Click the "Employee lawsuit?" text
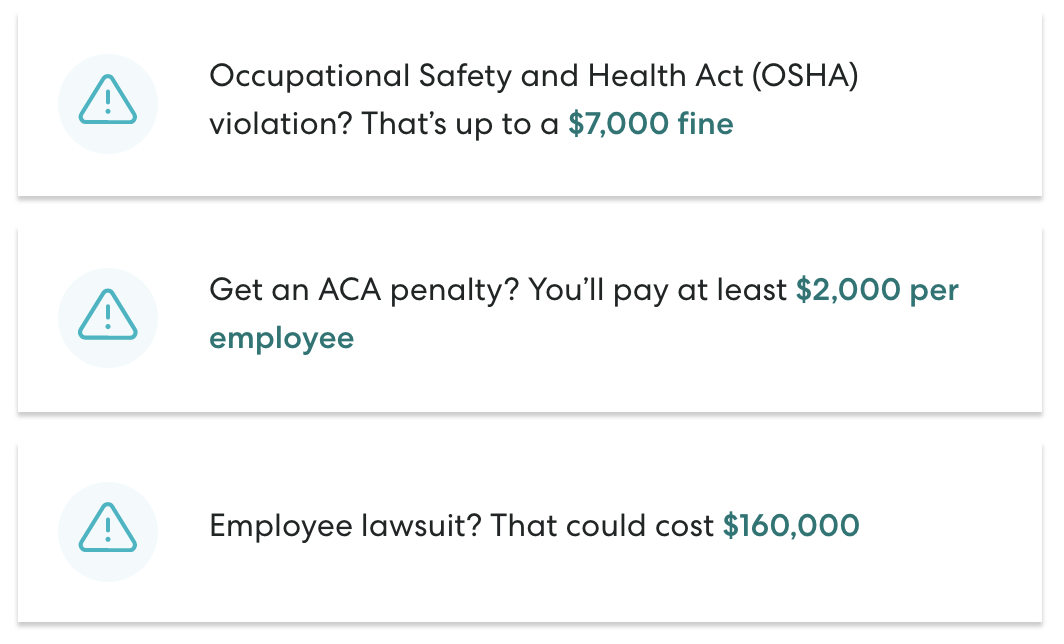 click(x=345, y=526)
